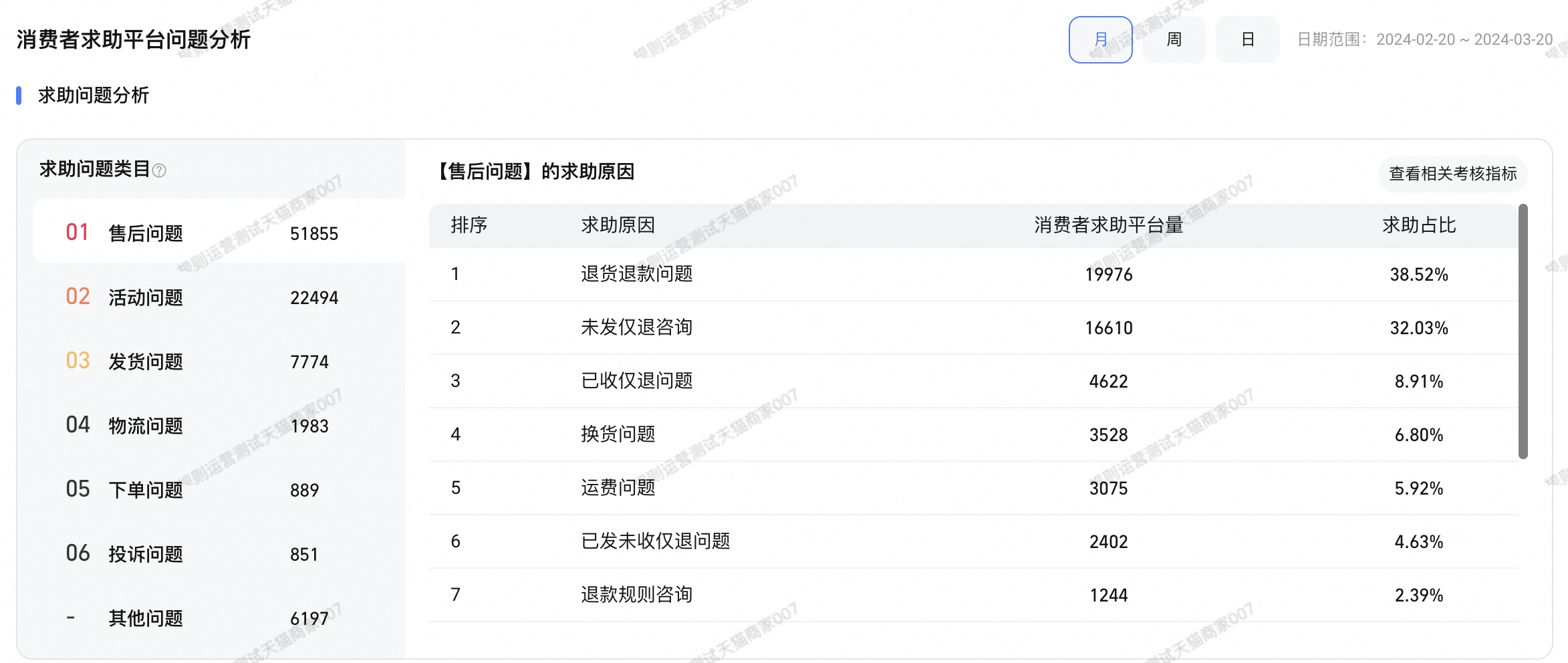Click the 运费问题 row reason
The width and height of the screenshot is (1568, 663).
point(618,488)
